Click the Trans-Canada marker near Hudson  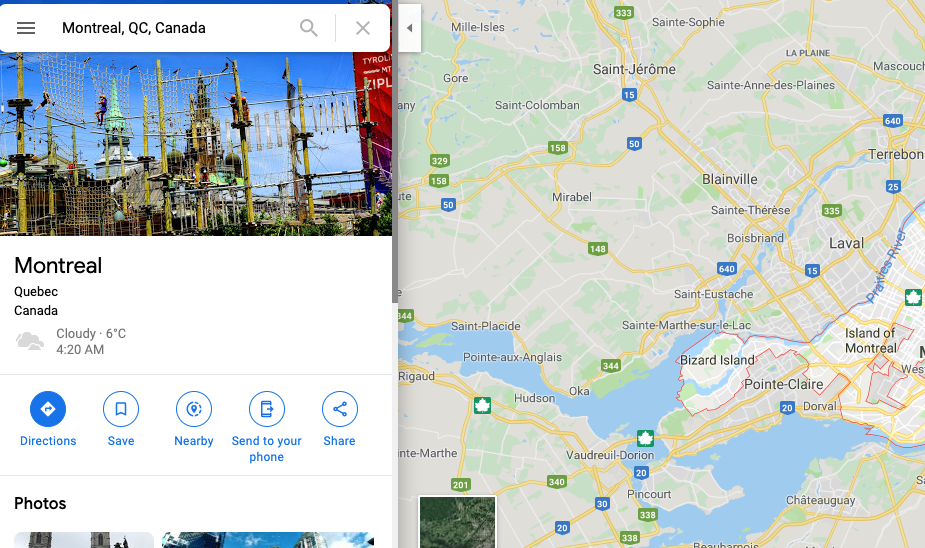(483, 405)
